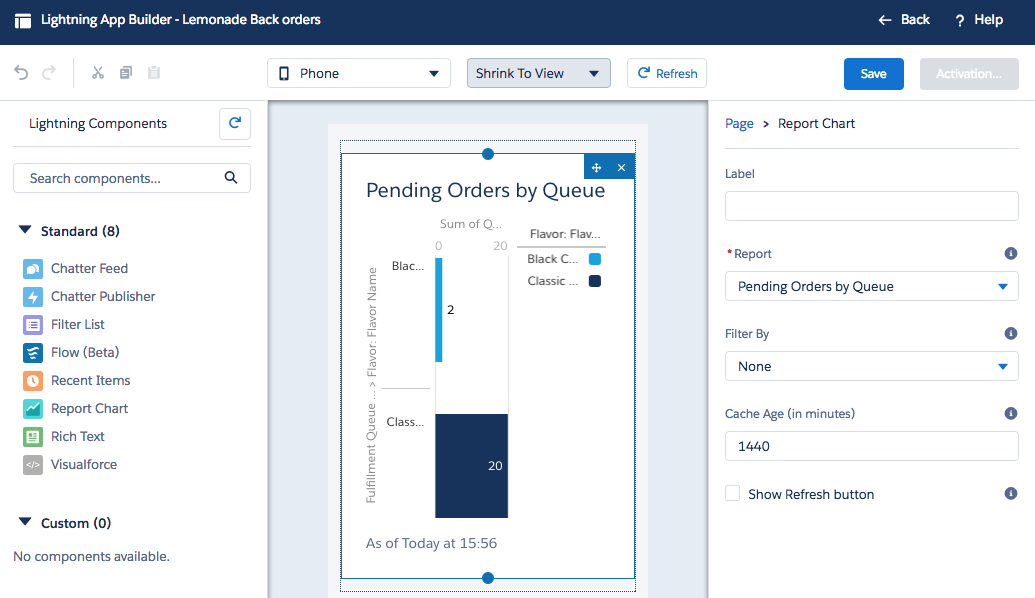Open the Filter By dropdown
The width and height of the screenshot is (1035, 598).
point(871,366)
